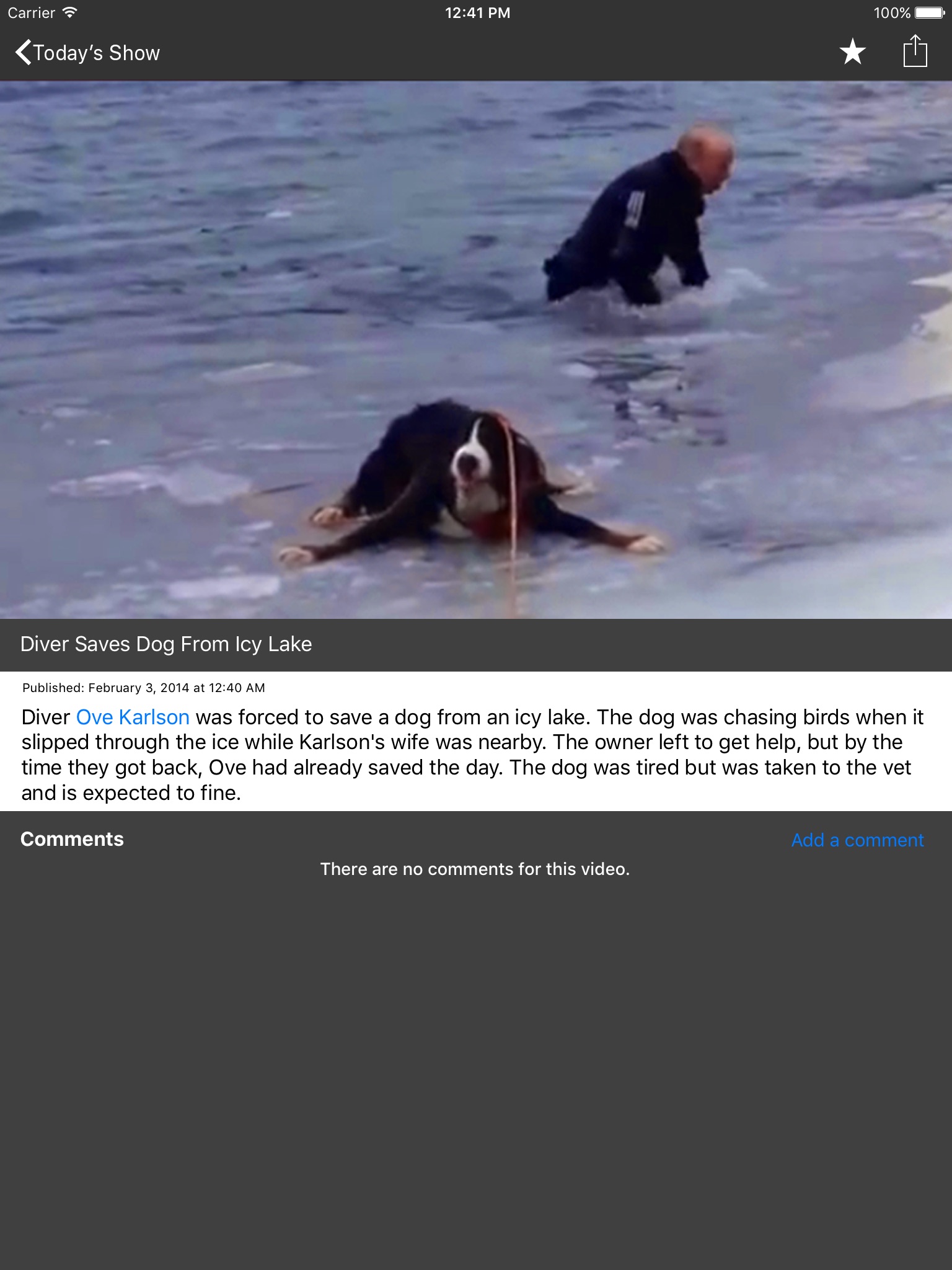
Task: Play the dog rescue video
Action: point(476,350)
